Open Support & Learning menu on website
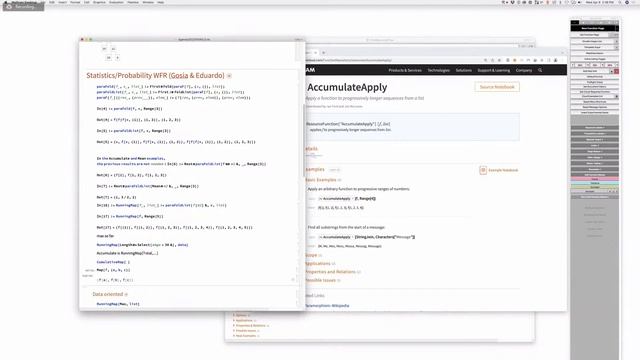 click(493, 70)
